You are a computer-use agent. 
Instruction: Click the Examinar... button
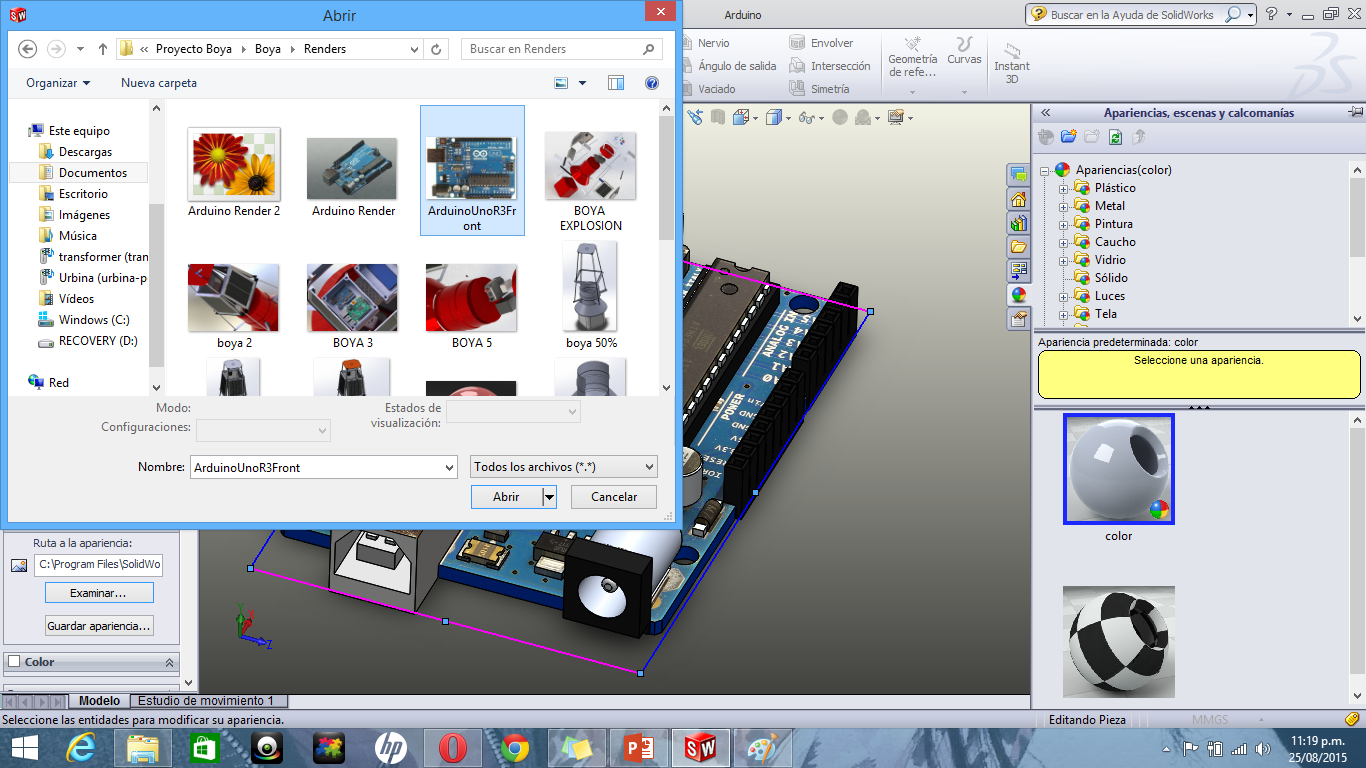(x=99, y=593)
